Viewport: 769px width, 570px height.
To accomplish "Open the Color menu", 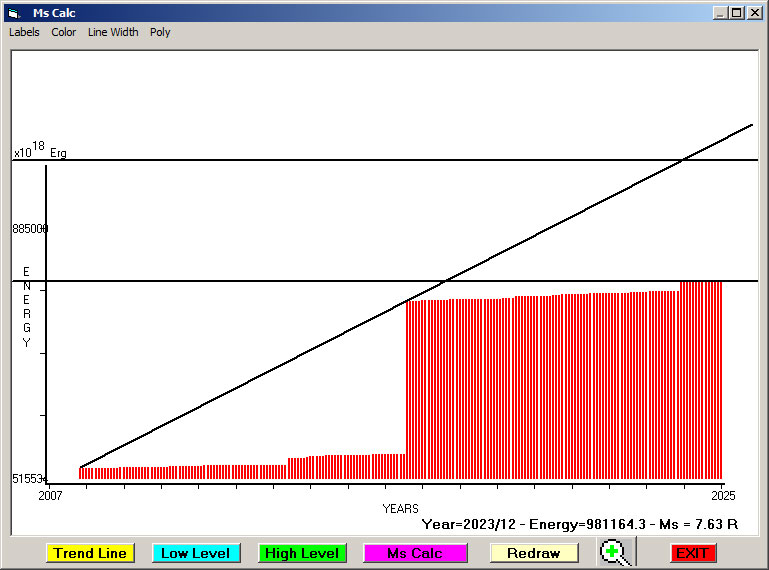I will 64,32.
